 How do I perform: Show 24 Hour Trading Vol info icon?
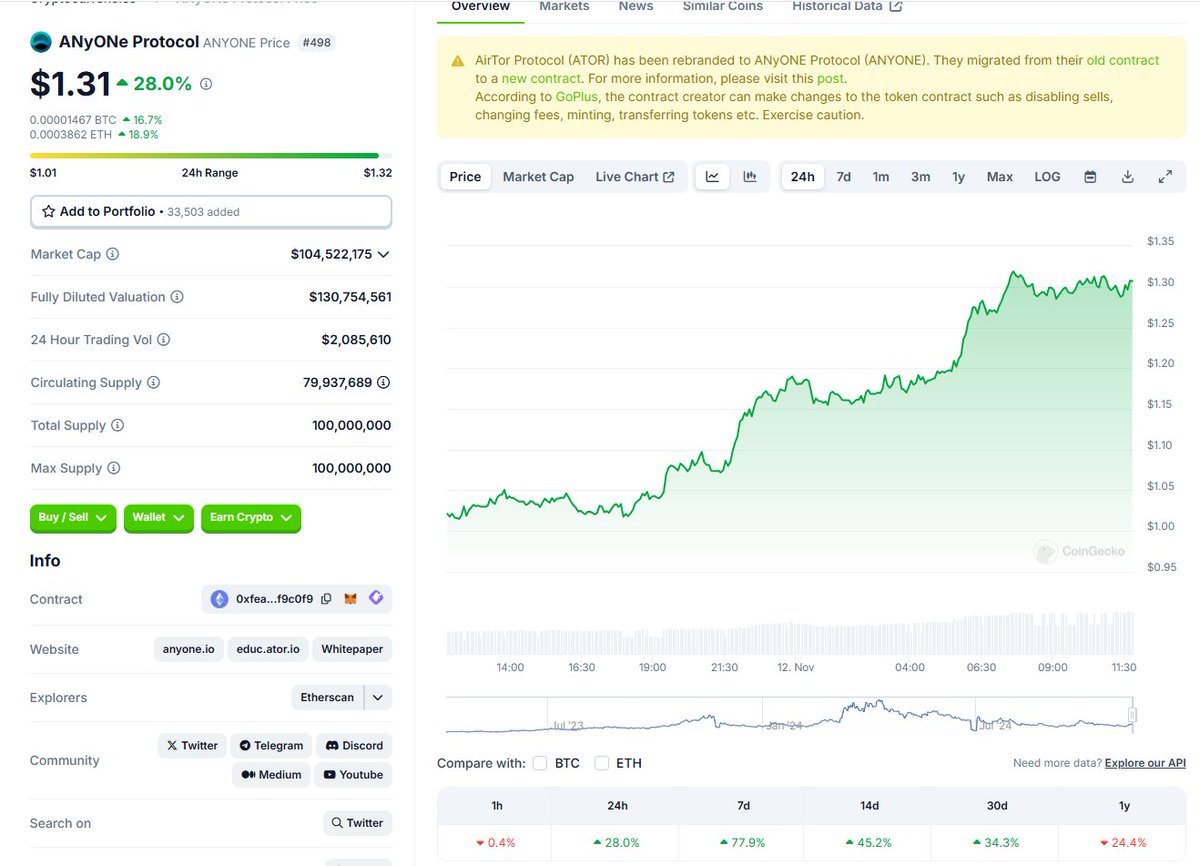point(164,340)
